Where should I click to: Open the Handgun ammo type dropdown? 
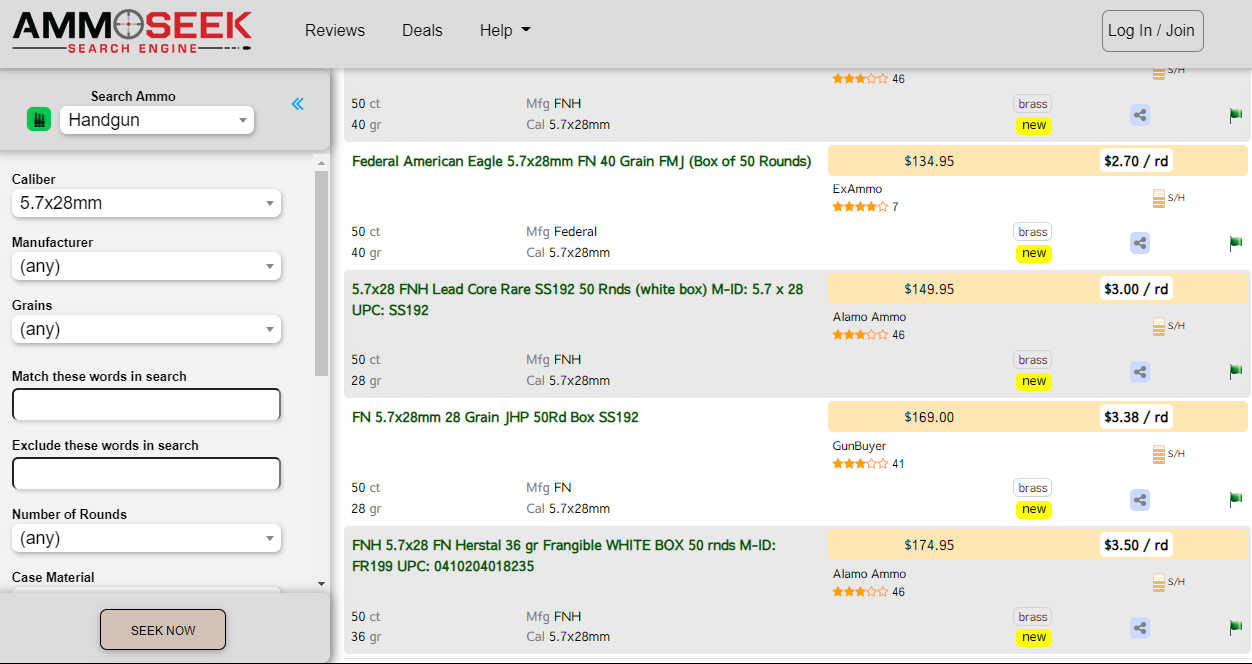tap(157, 120)
